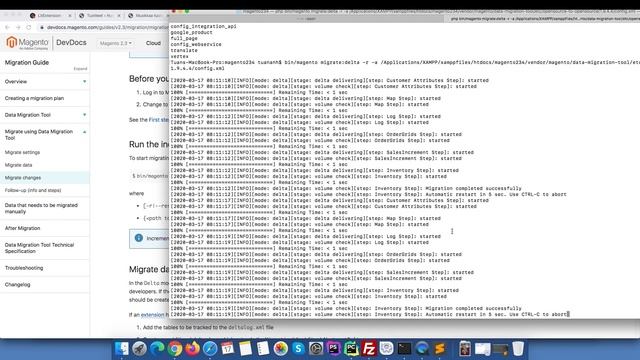Reload the DevDocs page
Image resolution: width=640 pixels, height=360 pixels.
click(29, 27)
